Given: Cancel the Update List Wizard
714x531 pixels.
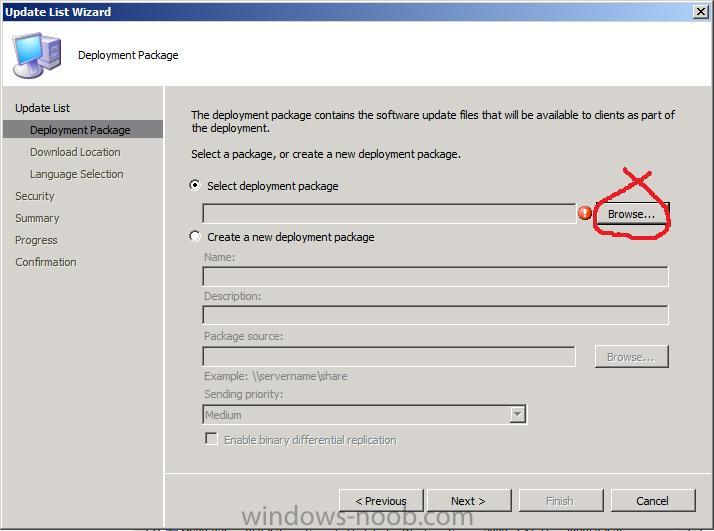Looking at the screenshot, I should (x=653, y=501).
